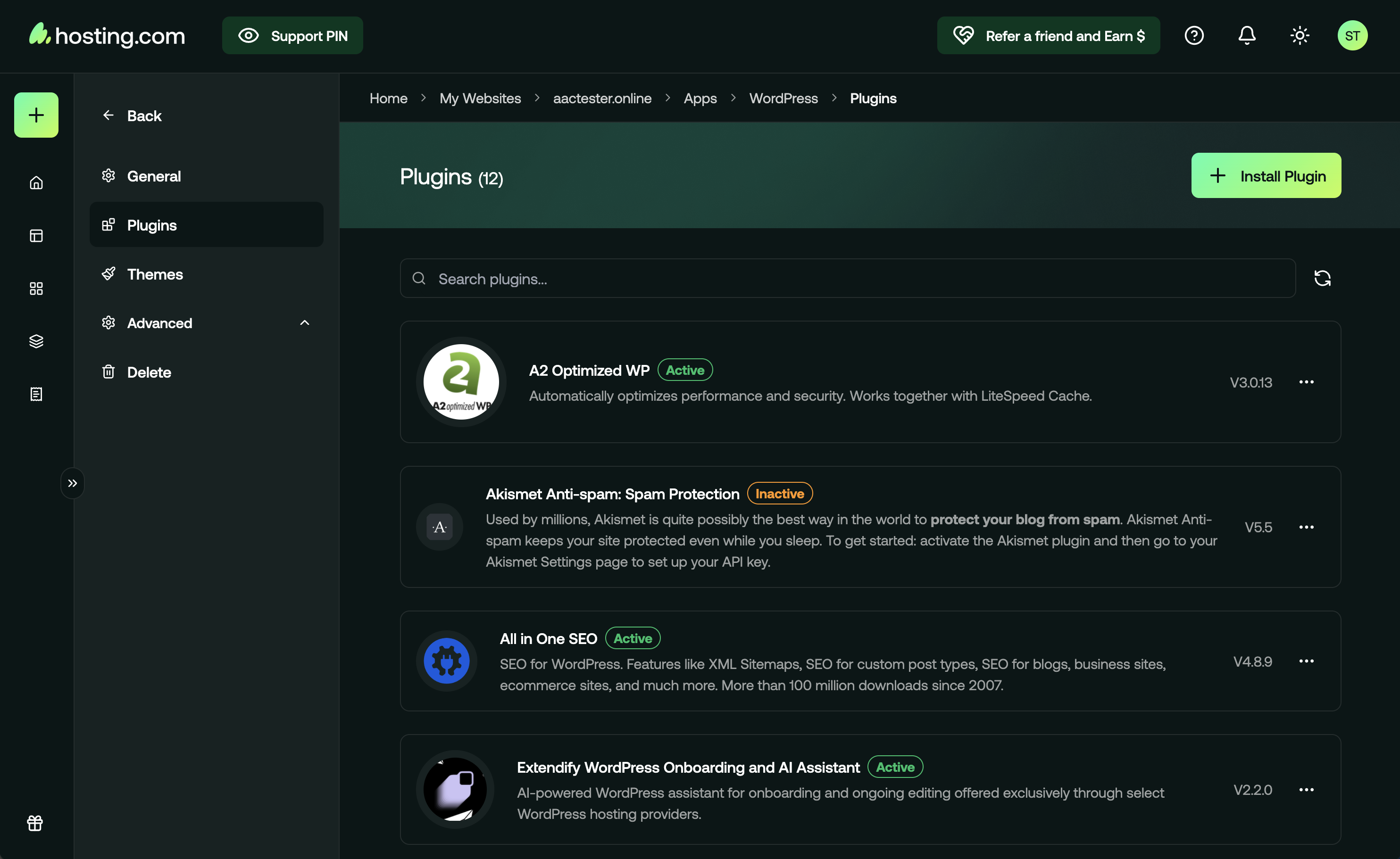Viewport: 1400px width, 859px height.
Task: Open the apps grid icon in the sidebar
Action: coord(36,288)
